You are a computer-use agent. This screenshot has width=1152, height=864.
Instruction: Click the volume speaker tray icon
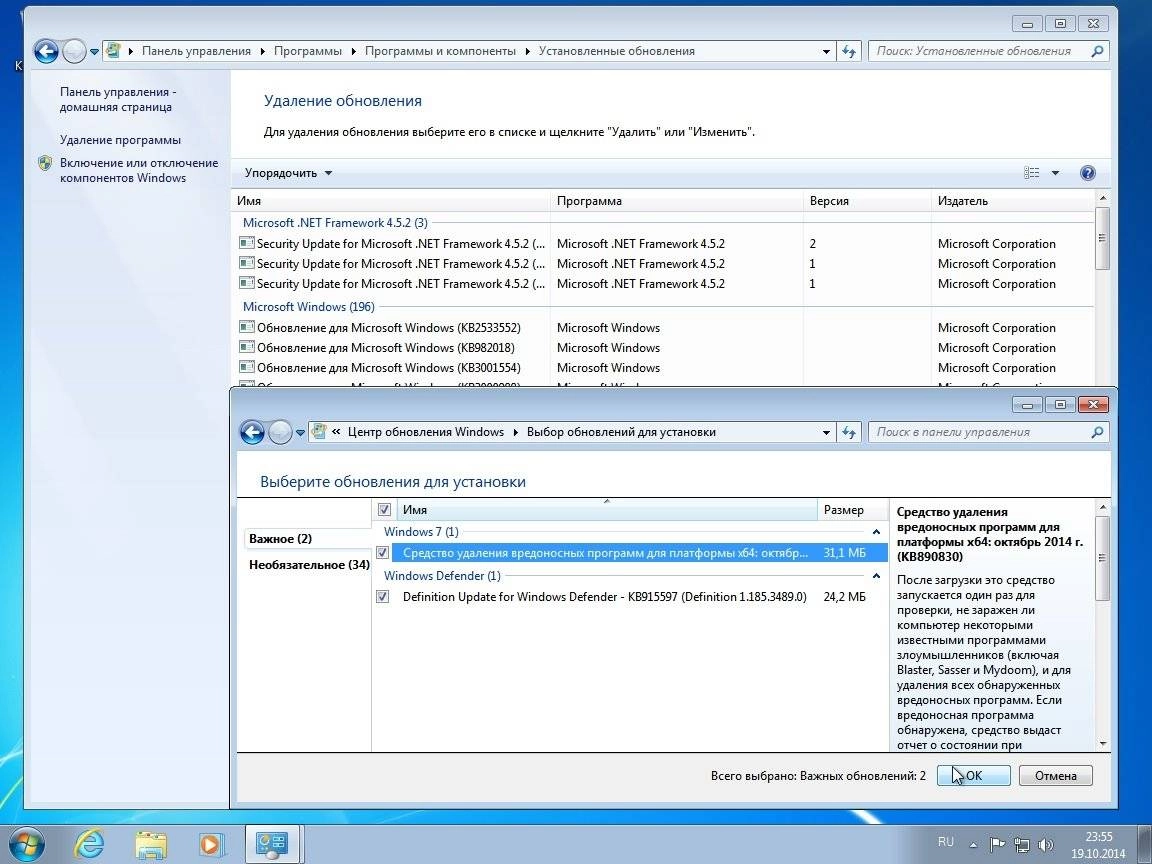[x=1045, y=845]
